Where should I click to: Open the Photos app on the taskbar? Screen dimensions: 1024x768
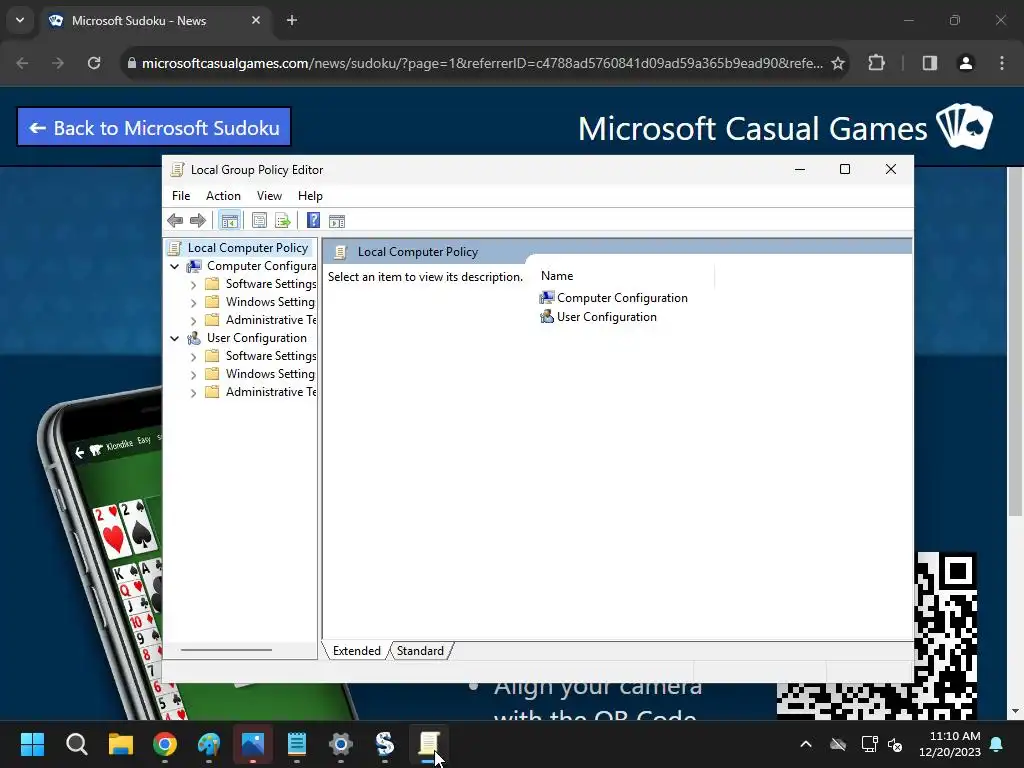click(253, 744)
